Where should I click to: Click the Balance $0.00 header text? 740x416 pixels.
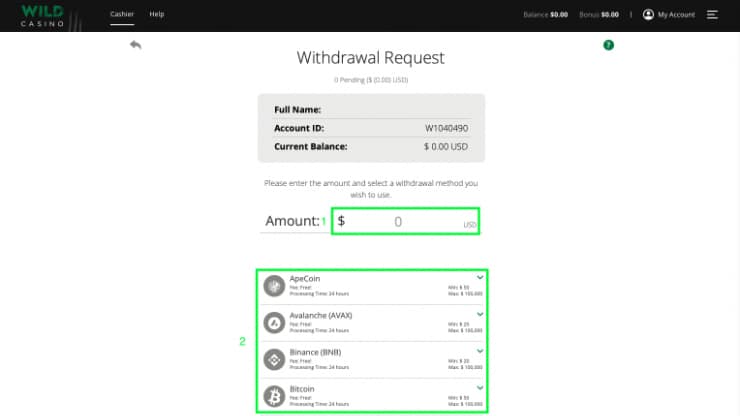(546, 15)
